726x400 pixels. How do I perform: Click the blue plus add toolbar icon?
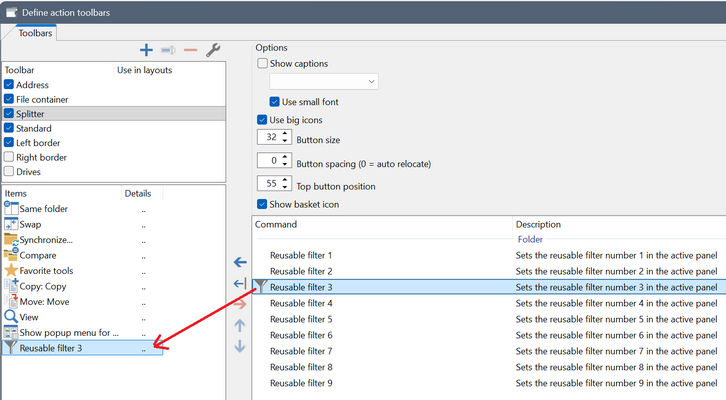[x=146, y=50]
